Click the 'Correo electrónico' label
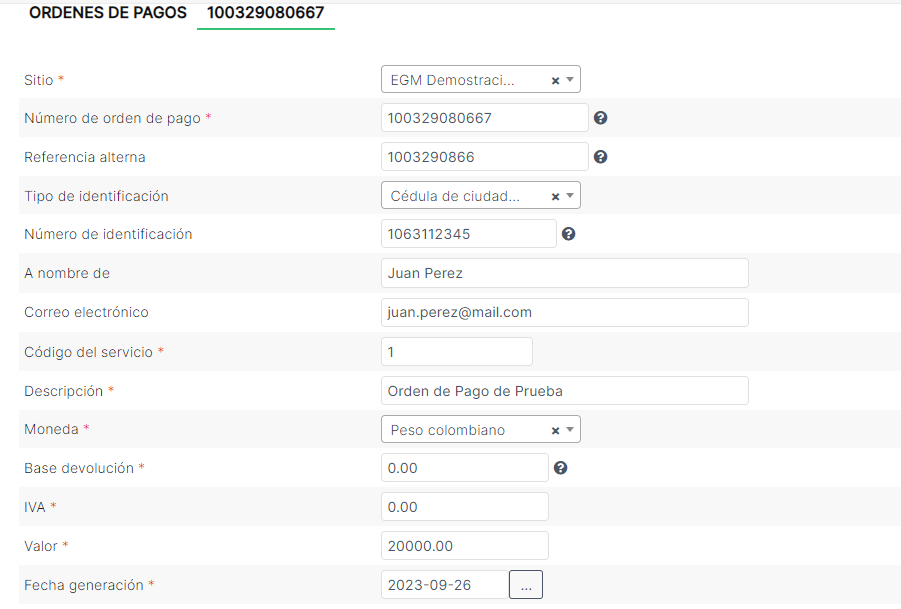The width and height of the screenshot is (901, 609). coord(86,312)
